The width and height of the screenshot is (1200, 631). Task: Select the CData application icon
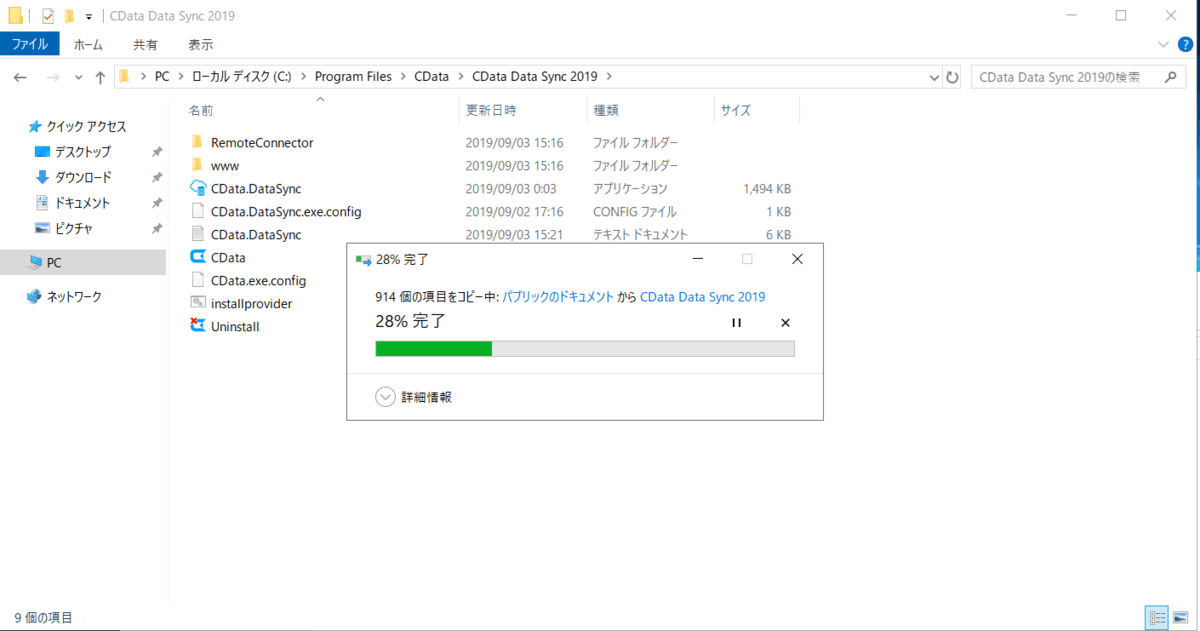[x=197, y=257]
